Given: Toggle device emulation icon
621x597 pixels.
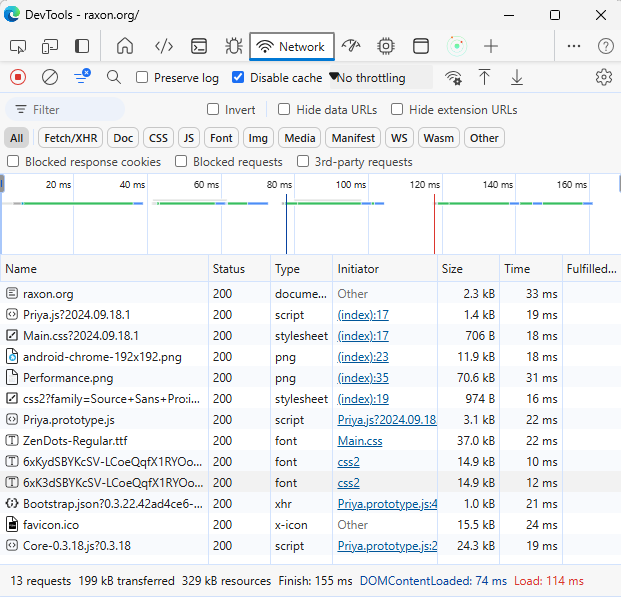Looking at the screenshot, I should 50,46.
